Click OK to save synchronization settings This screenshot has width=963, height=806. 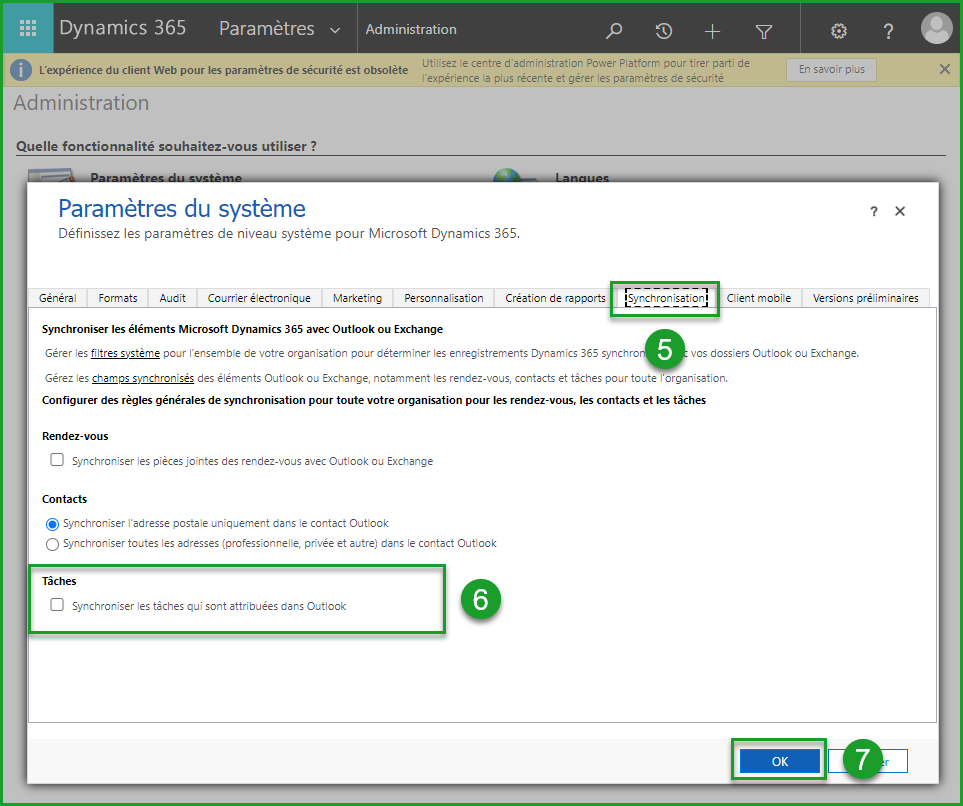(x=778, y=760)
